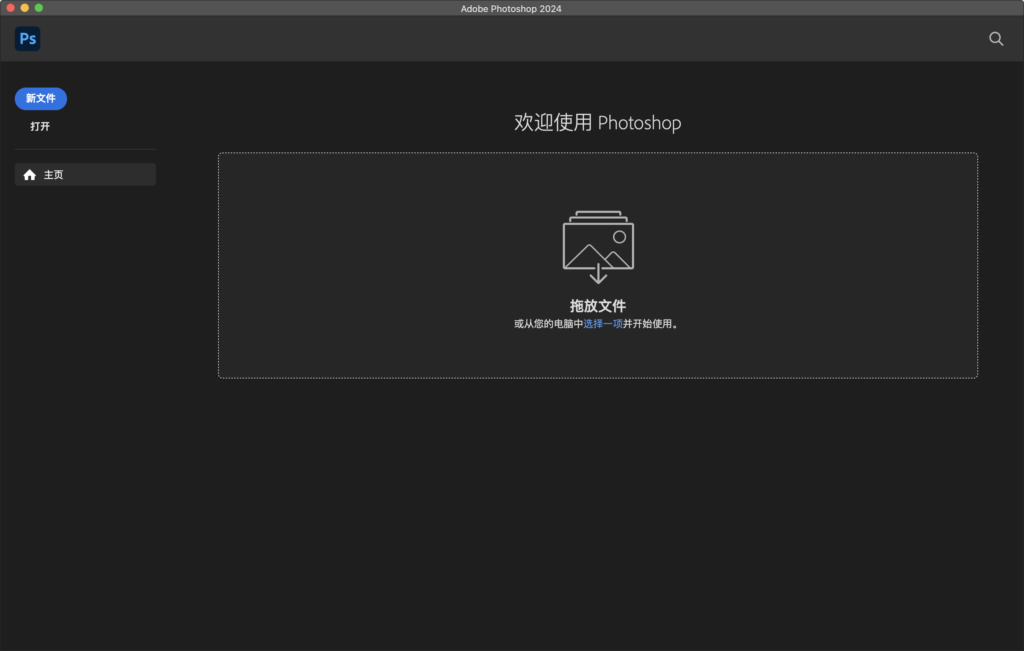Select the 主页 sidebar item

tap(85, 175)
